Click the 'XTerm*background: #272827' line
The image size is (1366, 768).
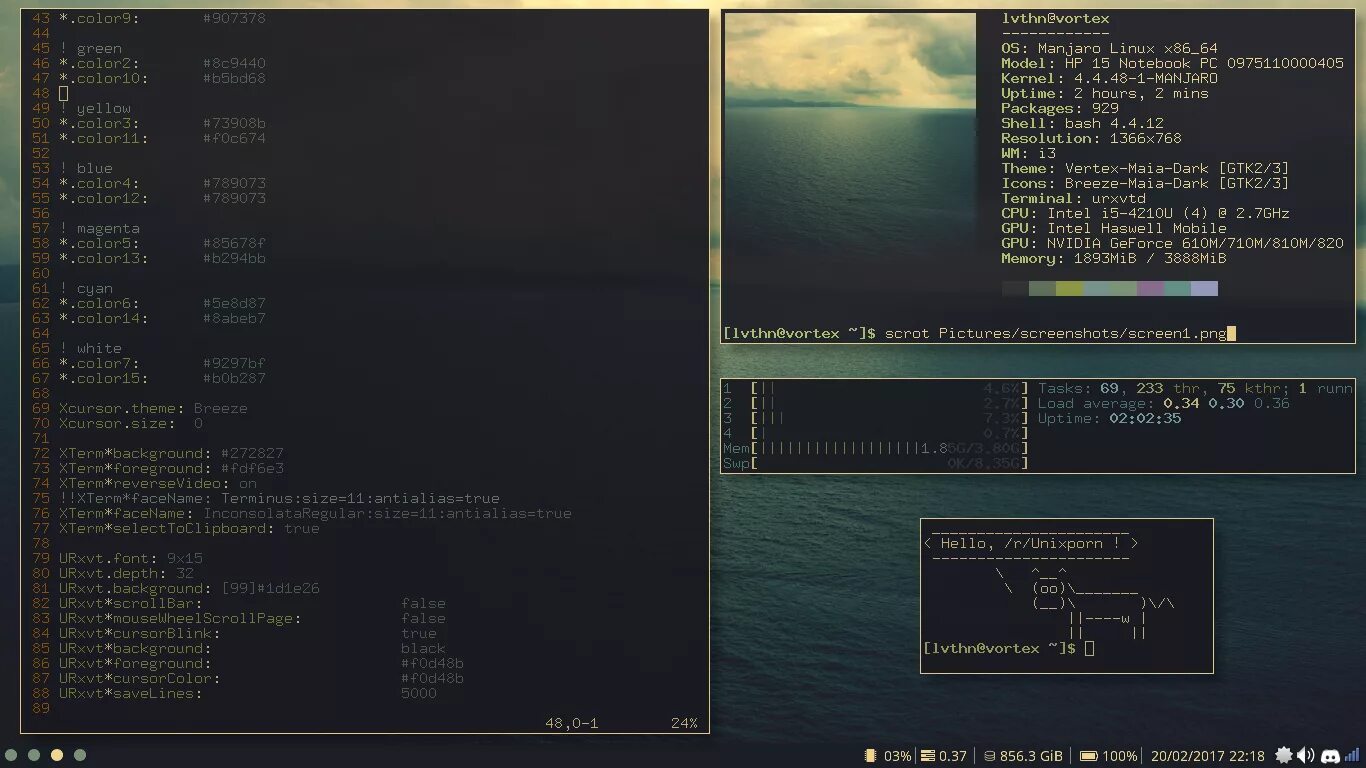click(171, 453)
